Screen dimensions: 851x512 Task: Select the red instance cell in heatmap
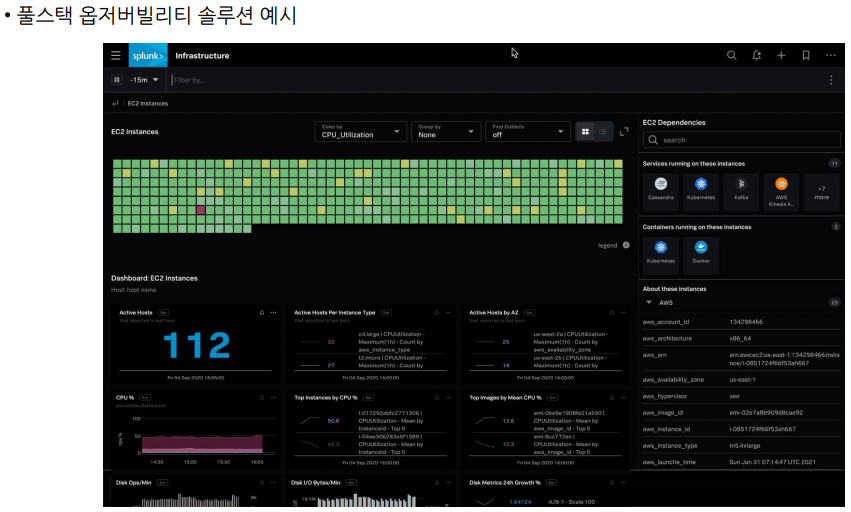pyautogui.click(x=201, y=210)
